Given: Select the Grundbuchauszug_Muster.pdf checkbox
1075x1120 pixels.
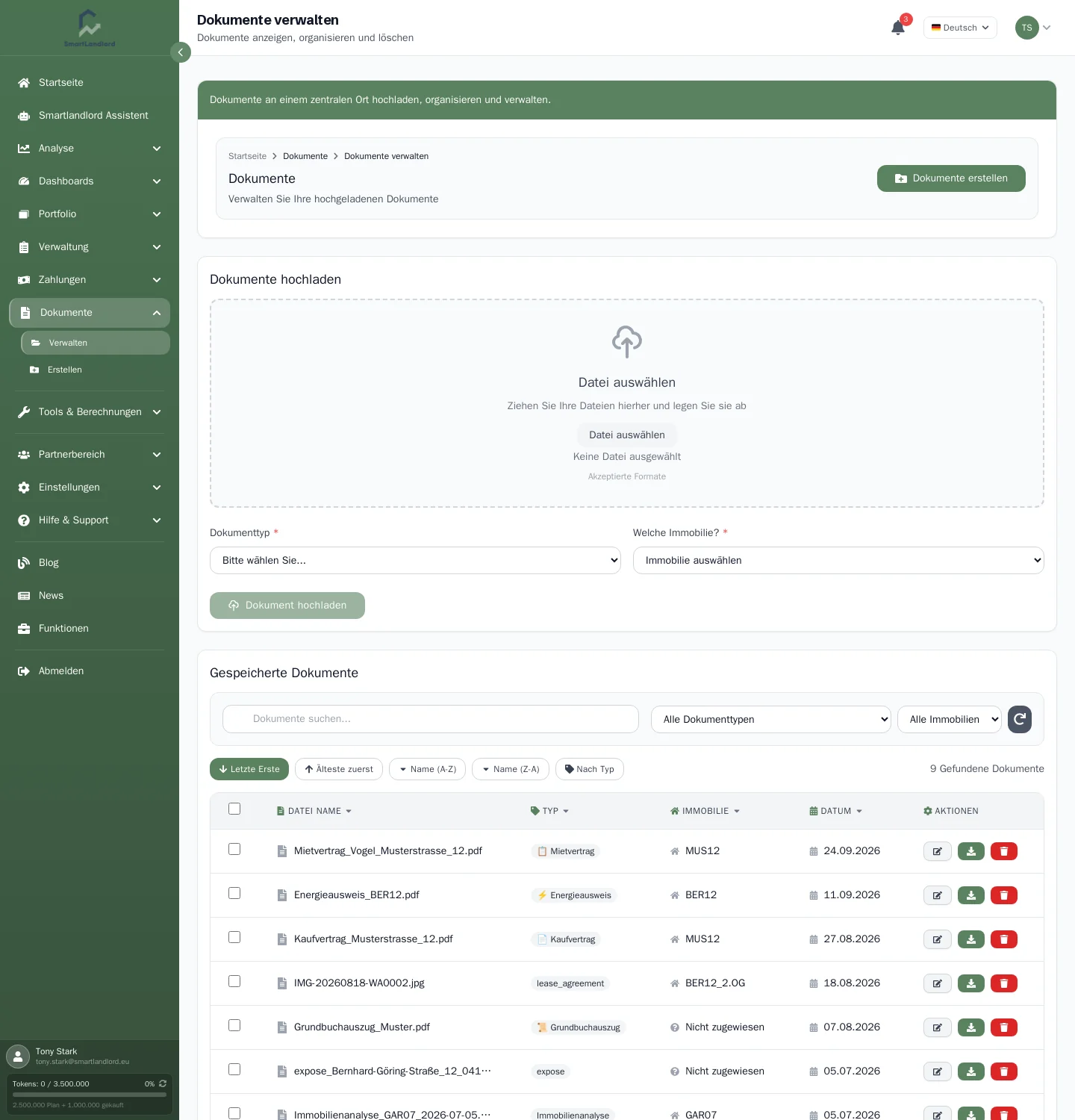Looking at the screenshot, I should tap(234, 1025).
